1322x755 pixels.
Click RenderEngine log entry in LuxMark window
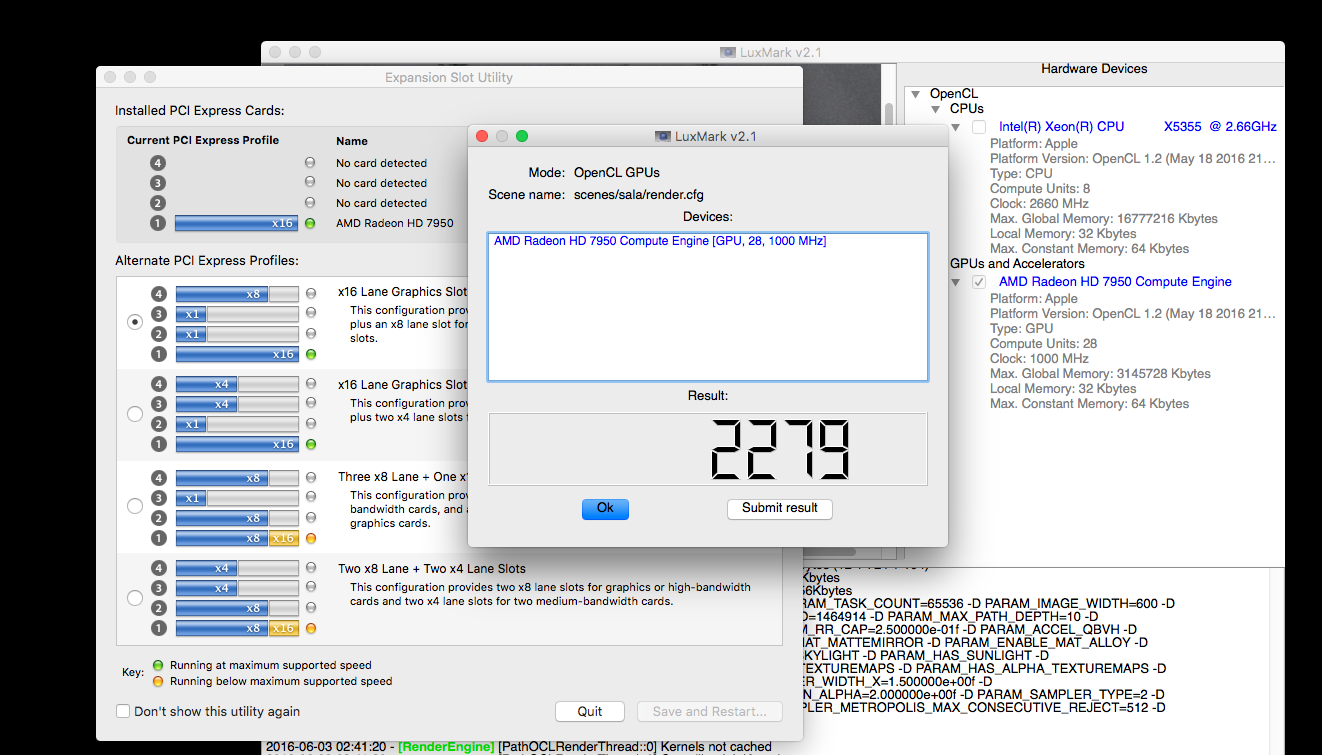click(517, 747)
